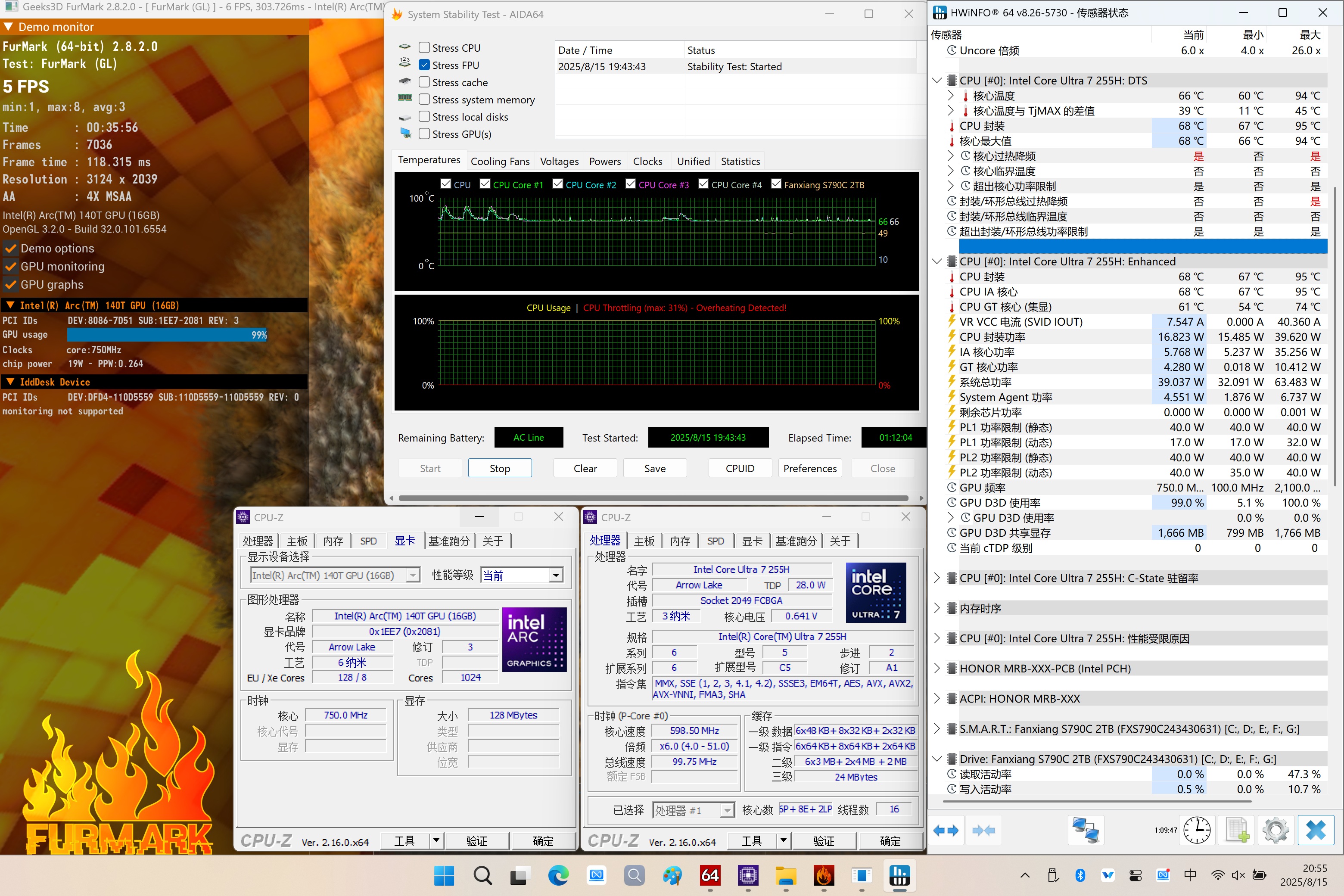
Task: Click the FurMark GPU usage 99% bar
Action: [x=168, y=335]
